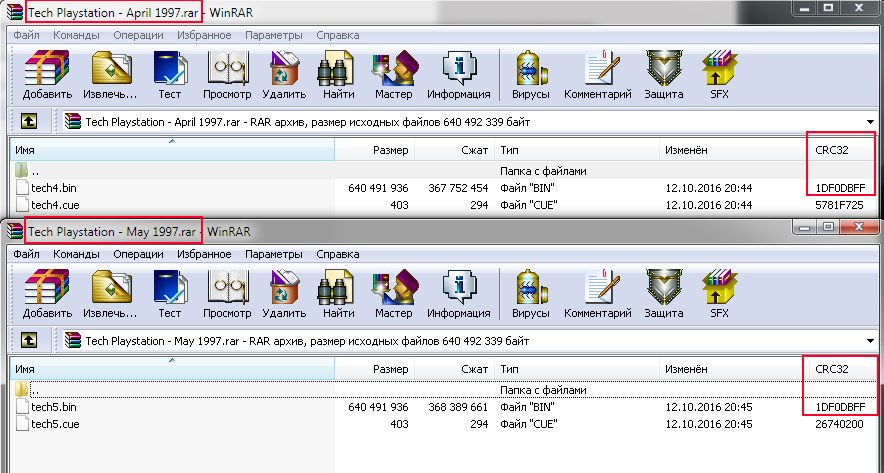Sort by Размер column in April 1997 window
The width and height of the screenshot is (884, 473).
pyautogui.click(x=375, y=150)
